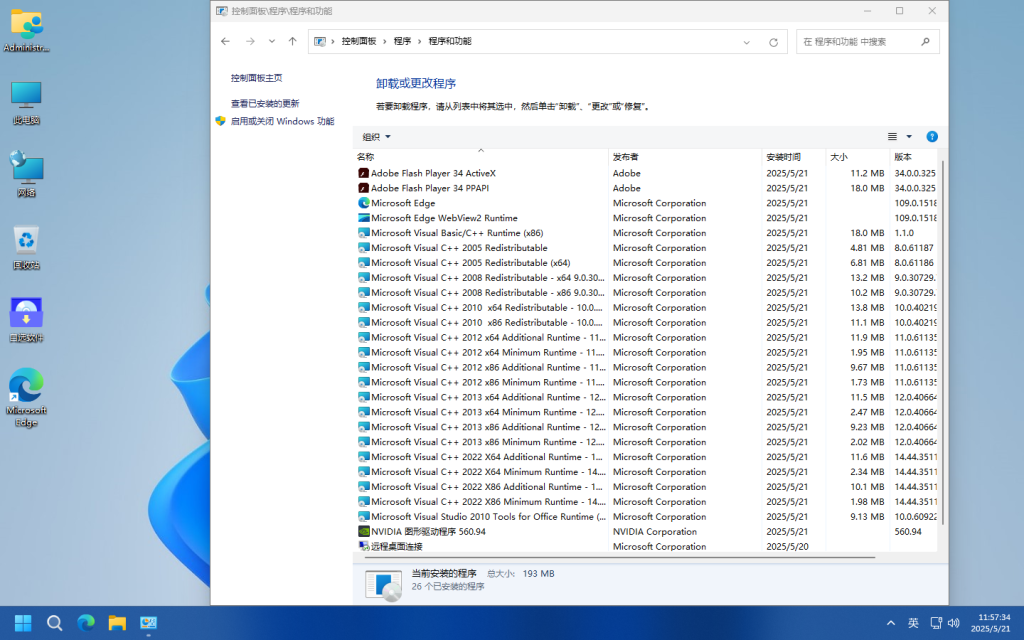1024x640 pixels.
Task: Open the network tray icon
Action: 936,623
